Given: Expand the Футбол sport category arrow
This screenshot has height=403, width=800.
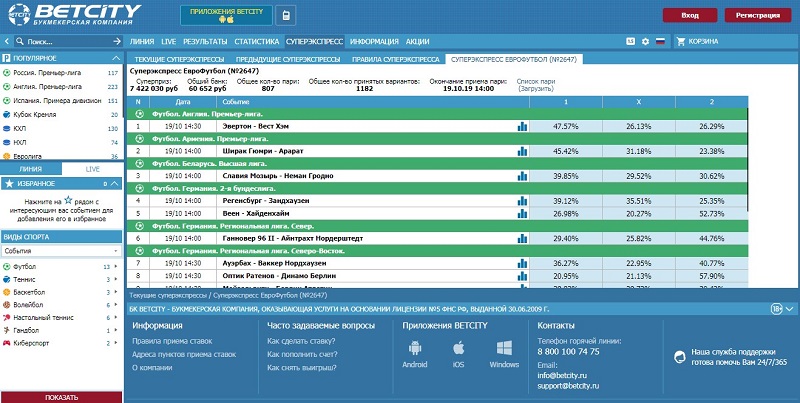Looking at the screenshot, I should click(x=116, y=267).
